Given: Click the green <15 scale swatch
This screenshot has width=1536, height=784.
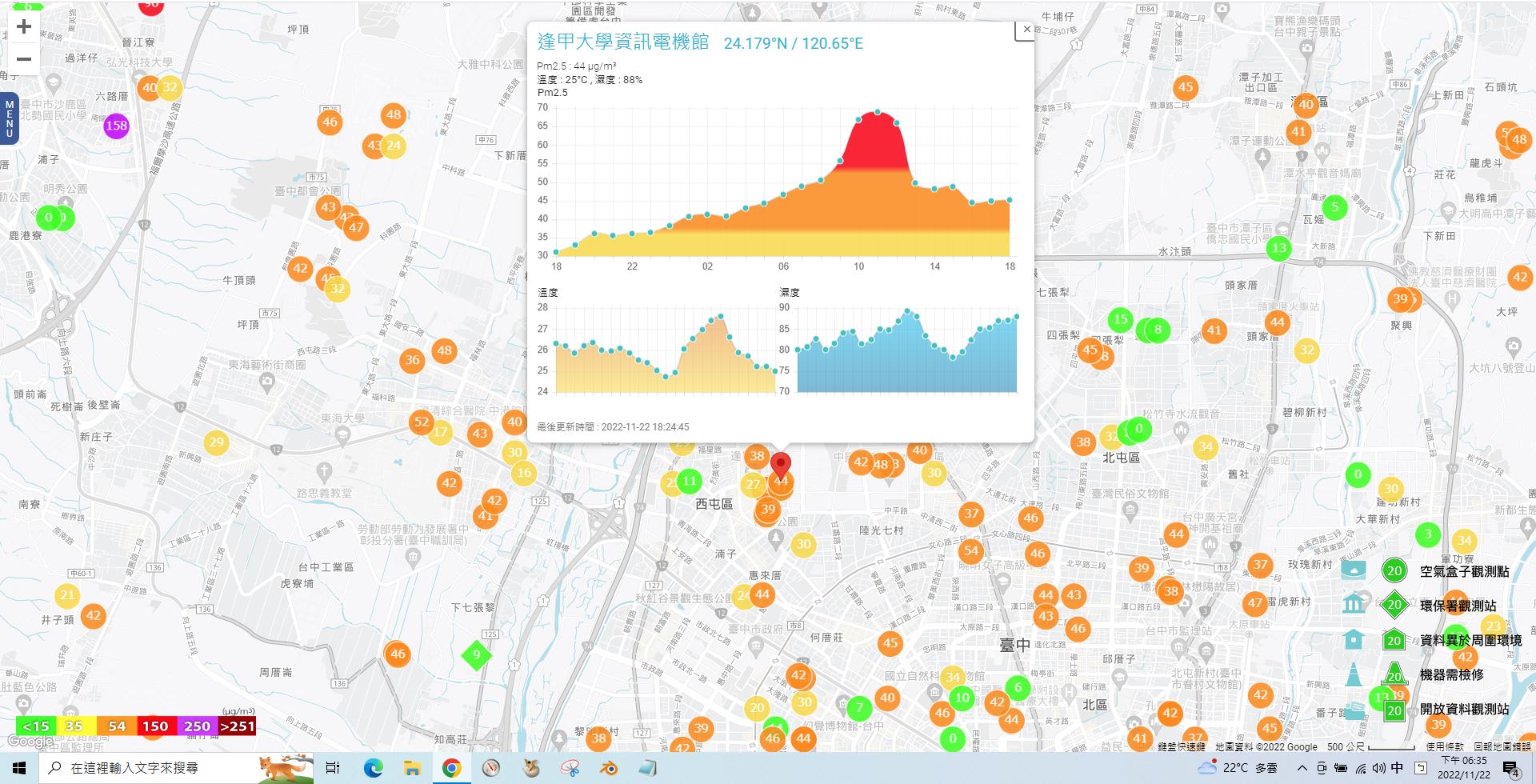Looking at the screenshot, I should coord(36,726).
